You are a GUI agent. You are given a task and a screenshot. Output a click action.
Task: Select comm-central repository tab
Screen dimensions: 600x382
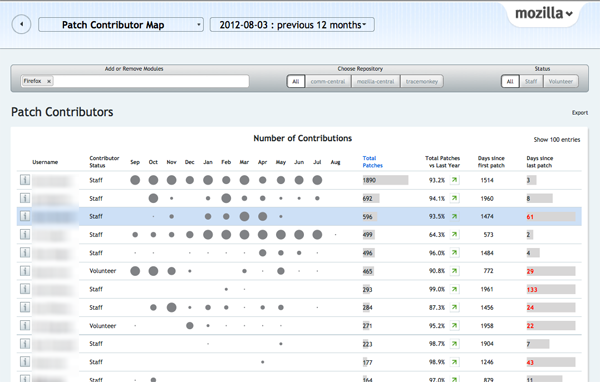coord(328,81)
